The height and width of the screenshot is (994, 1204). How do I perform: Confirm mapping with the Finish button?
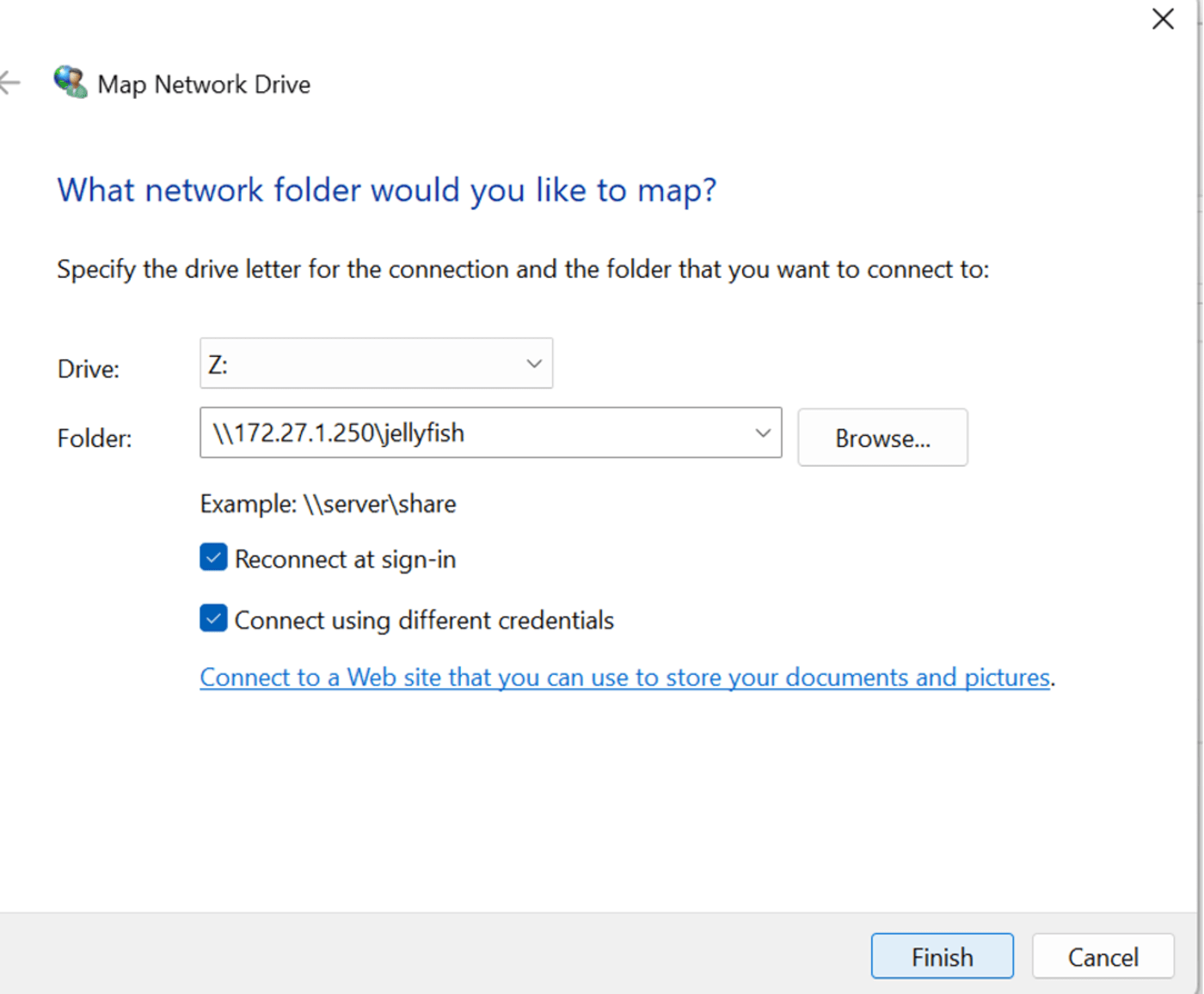[x=942, y=956]
